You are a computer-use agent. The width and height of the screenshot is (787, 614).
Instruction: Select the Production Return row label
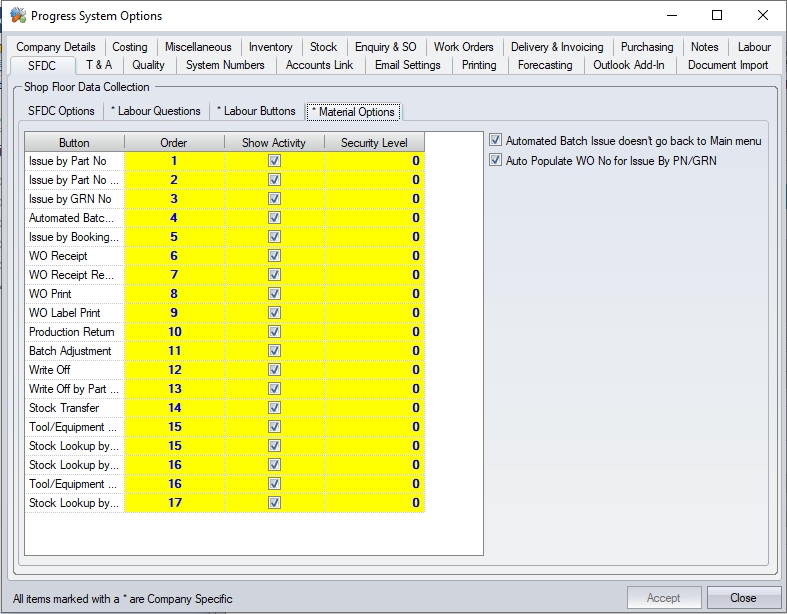[73, 332]
